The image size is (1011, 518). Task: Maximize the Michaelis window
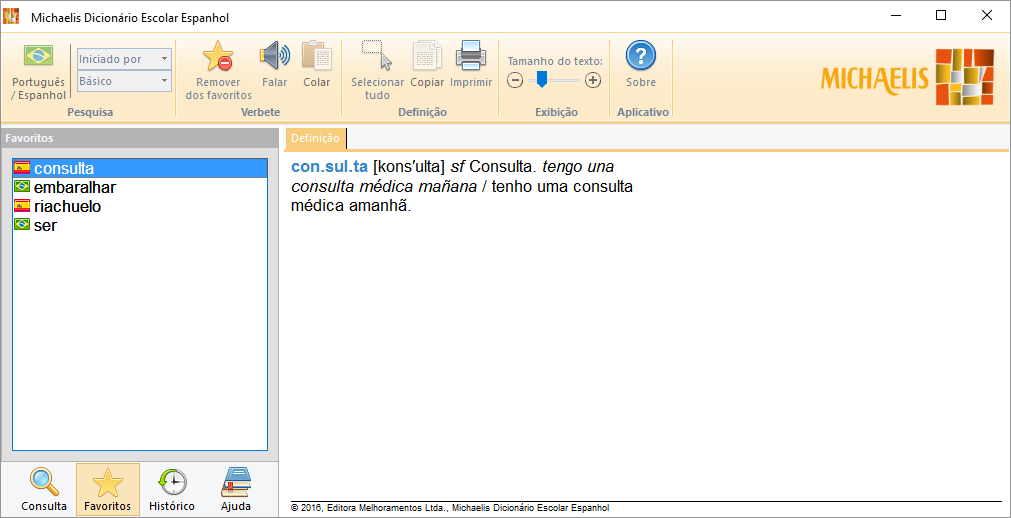pos(941,16)
